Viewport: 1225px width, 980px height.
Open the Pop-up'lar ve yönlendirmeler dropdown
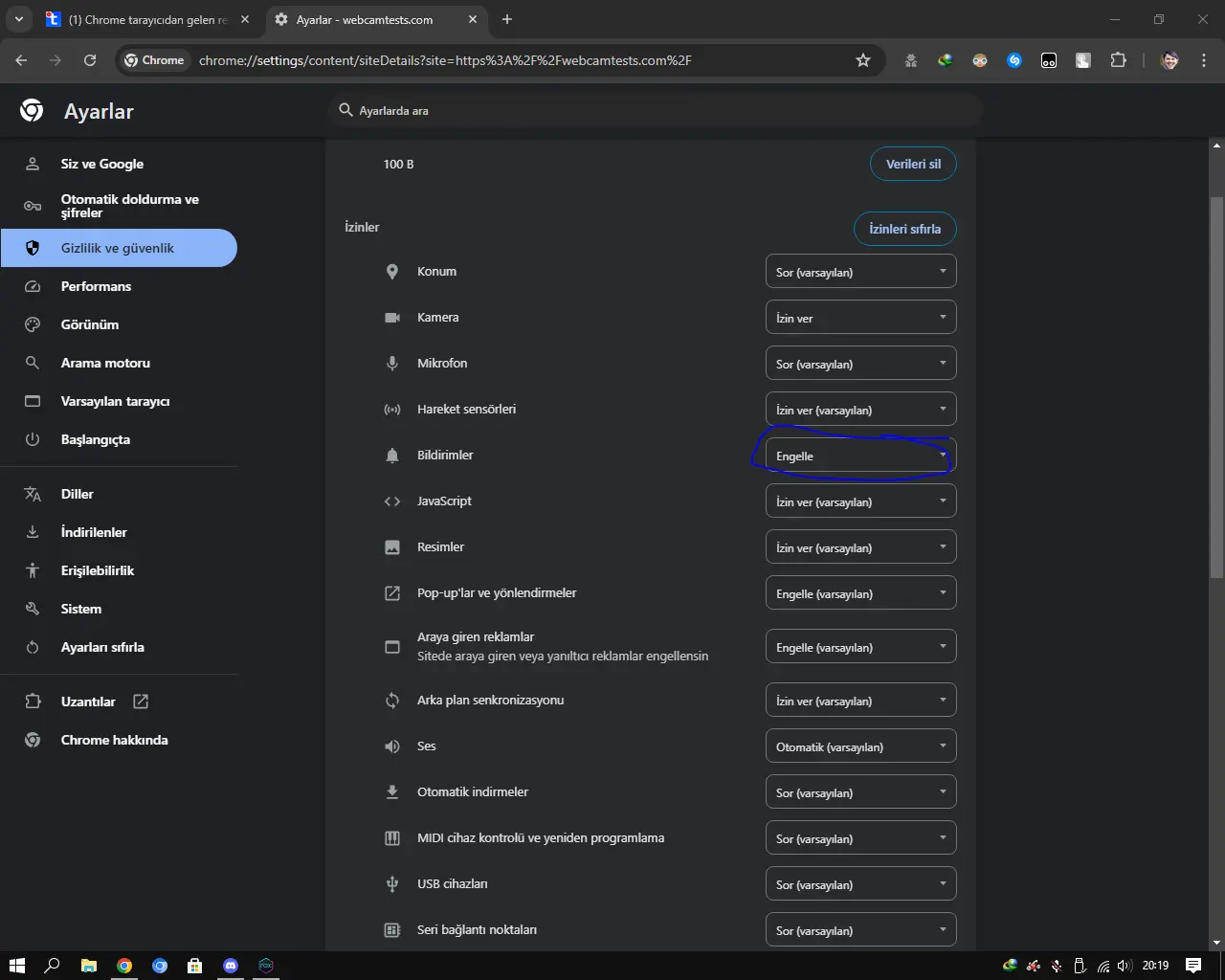click(861, 593)
